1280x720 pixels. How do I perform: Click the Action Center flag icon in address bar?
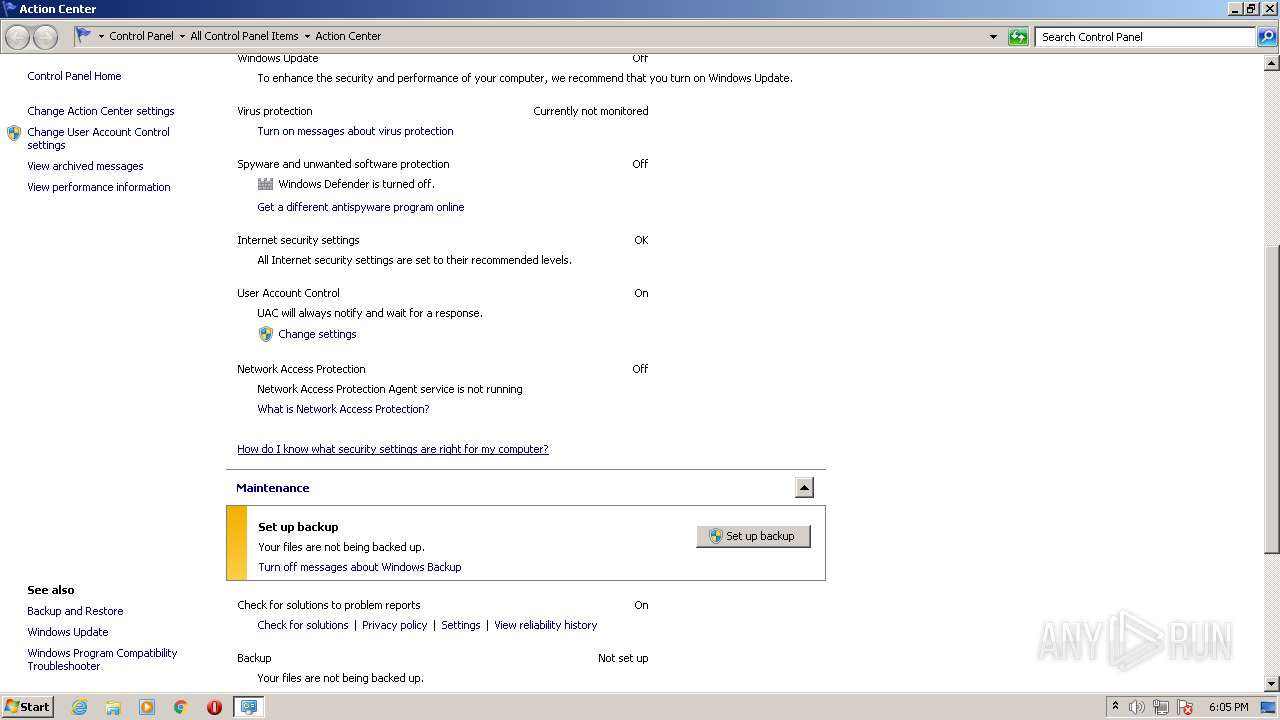pyautogui.click(x=84, y=35)
